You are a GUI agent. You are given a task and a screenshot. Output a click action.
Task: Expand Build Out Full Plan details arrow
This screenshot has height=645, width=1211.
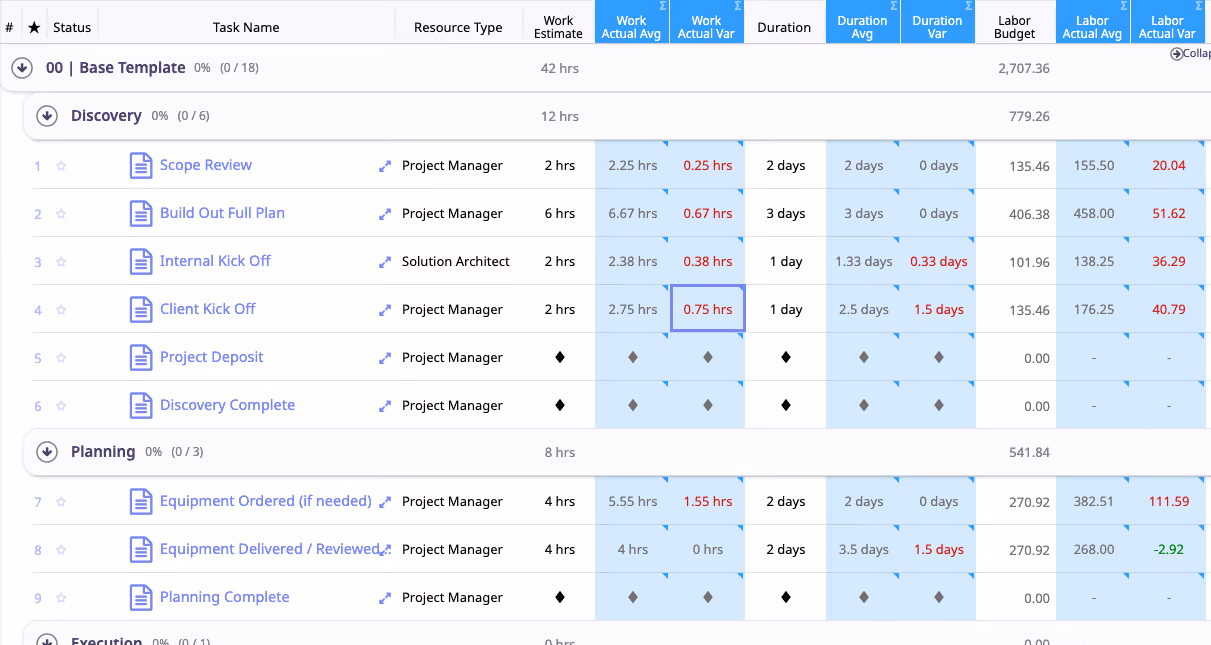point(384,214)
